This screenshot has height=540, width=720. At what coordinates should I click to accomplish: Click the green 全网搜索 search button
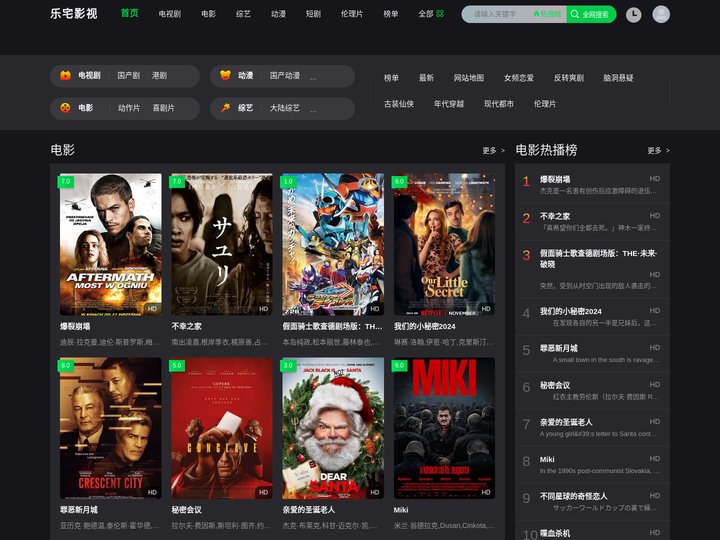point(591,14)
